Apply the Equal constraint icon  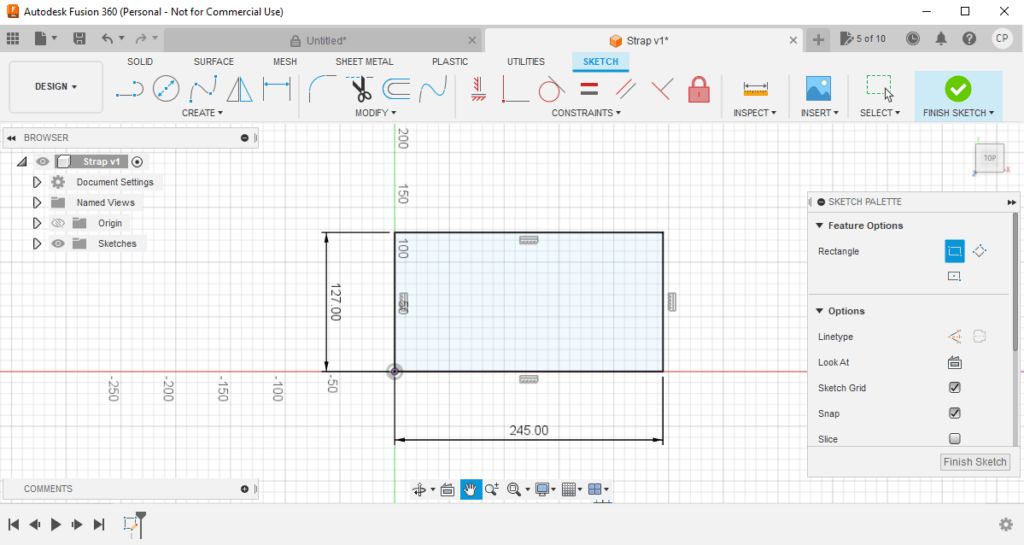pyautogui.click(x=589, y=90)
